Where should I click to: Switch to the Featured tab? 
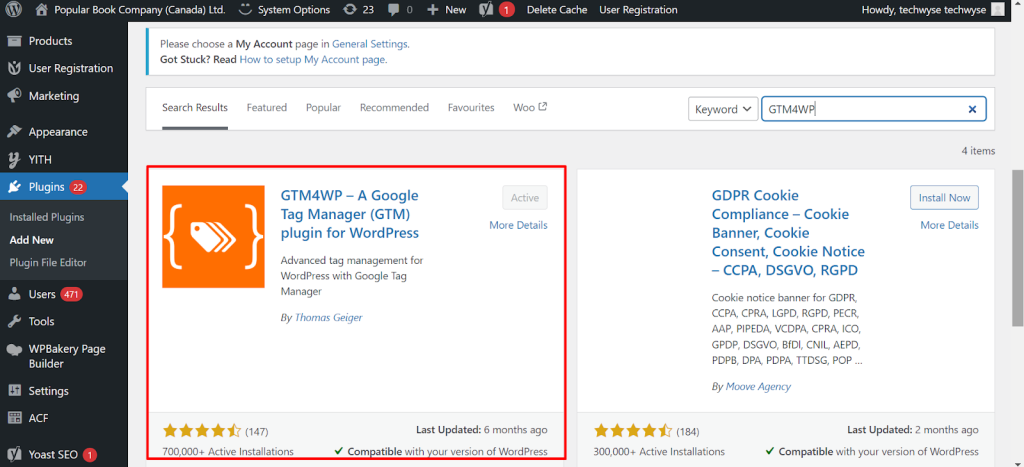point(266,108)
